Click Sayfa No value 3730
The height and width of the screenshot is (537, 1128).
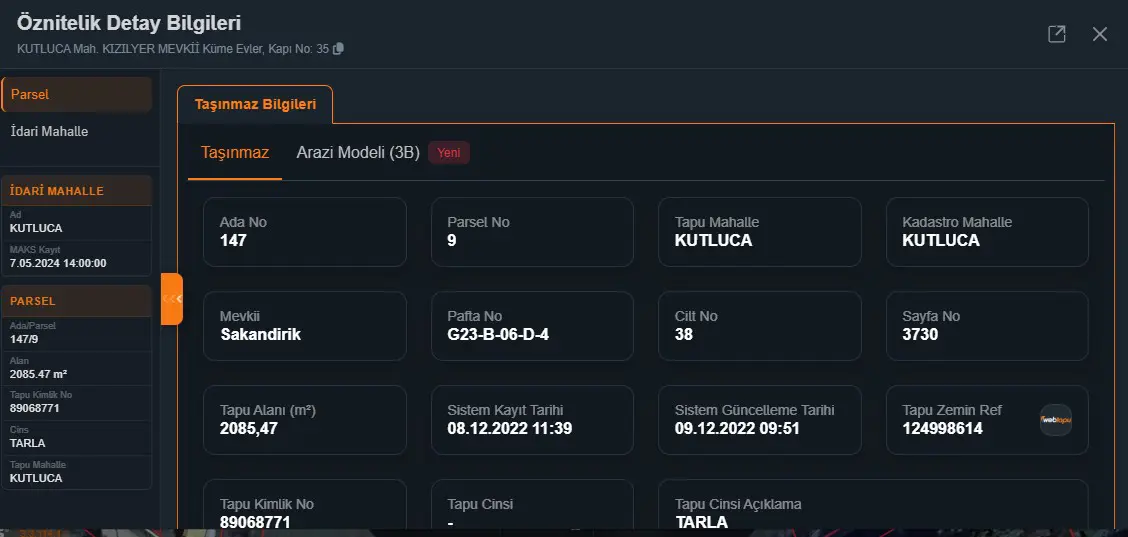920,335
